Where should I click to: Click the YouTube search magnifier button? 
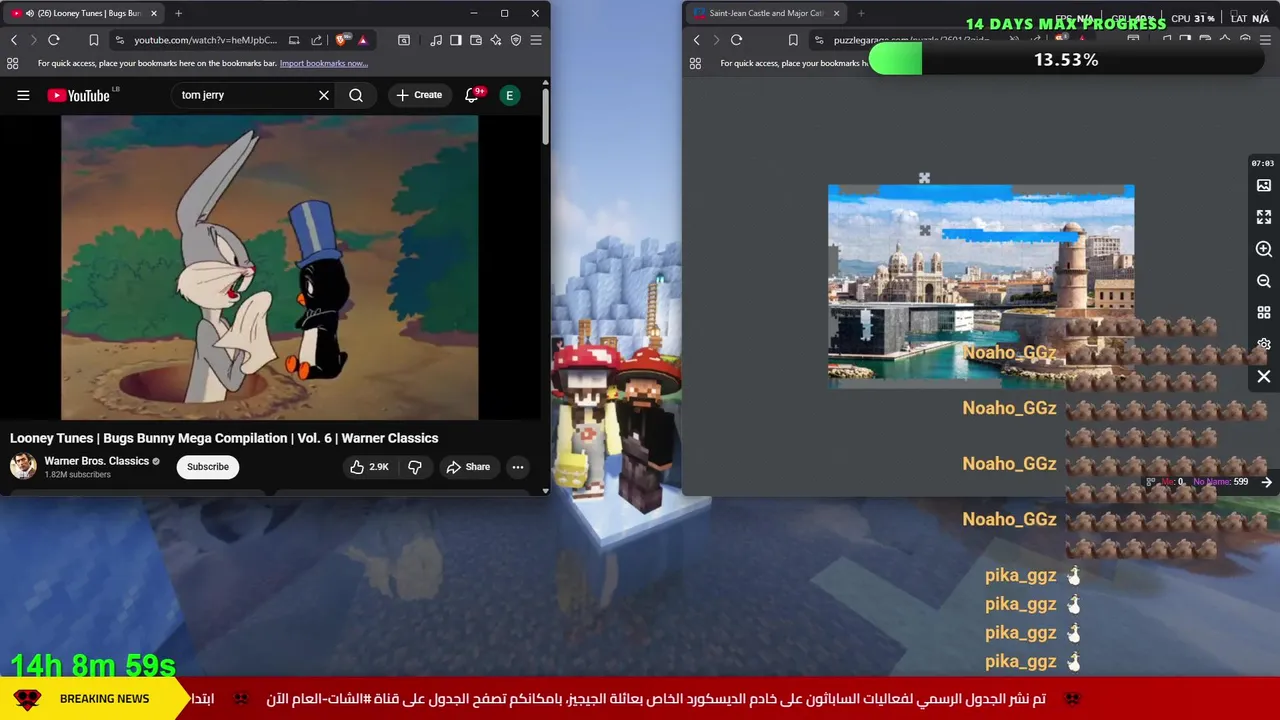pyautogui.click(x=356, y=95)
